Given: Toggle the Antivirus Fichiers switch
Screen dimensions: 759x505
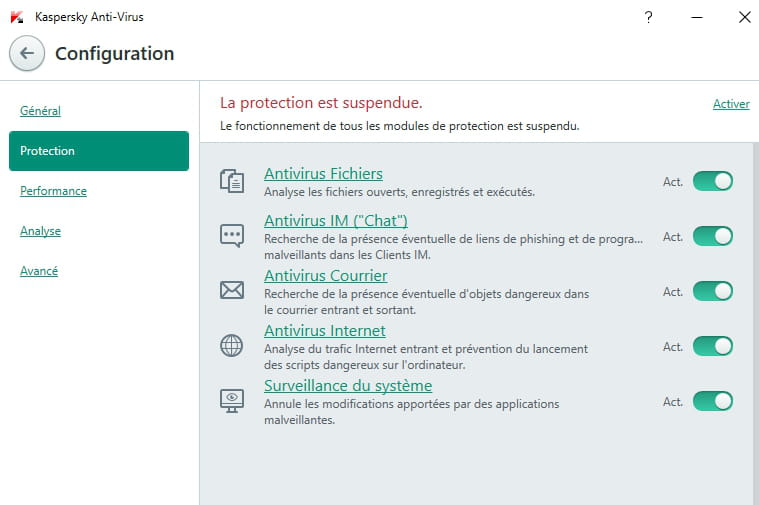Looking at the screenshot, I should (713, 181).
